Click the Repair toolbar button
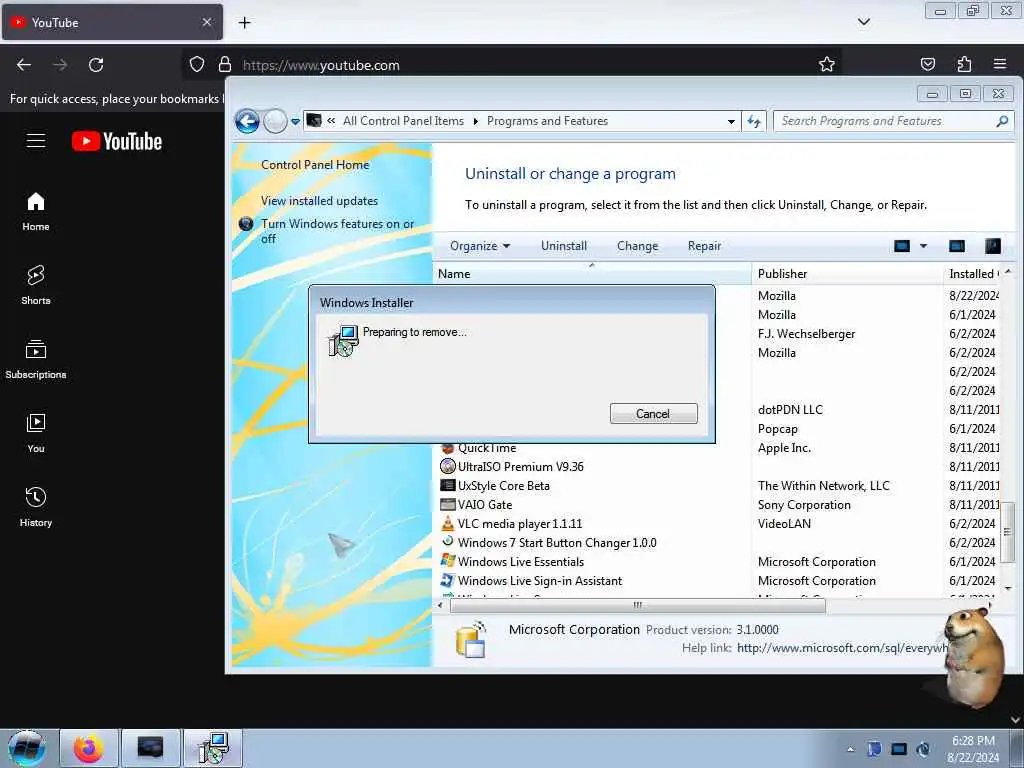Viewport: 1024px width, 768px height. point(704,246)
